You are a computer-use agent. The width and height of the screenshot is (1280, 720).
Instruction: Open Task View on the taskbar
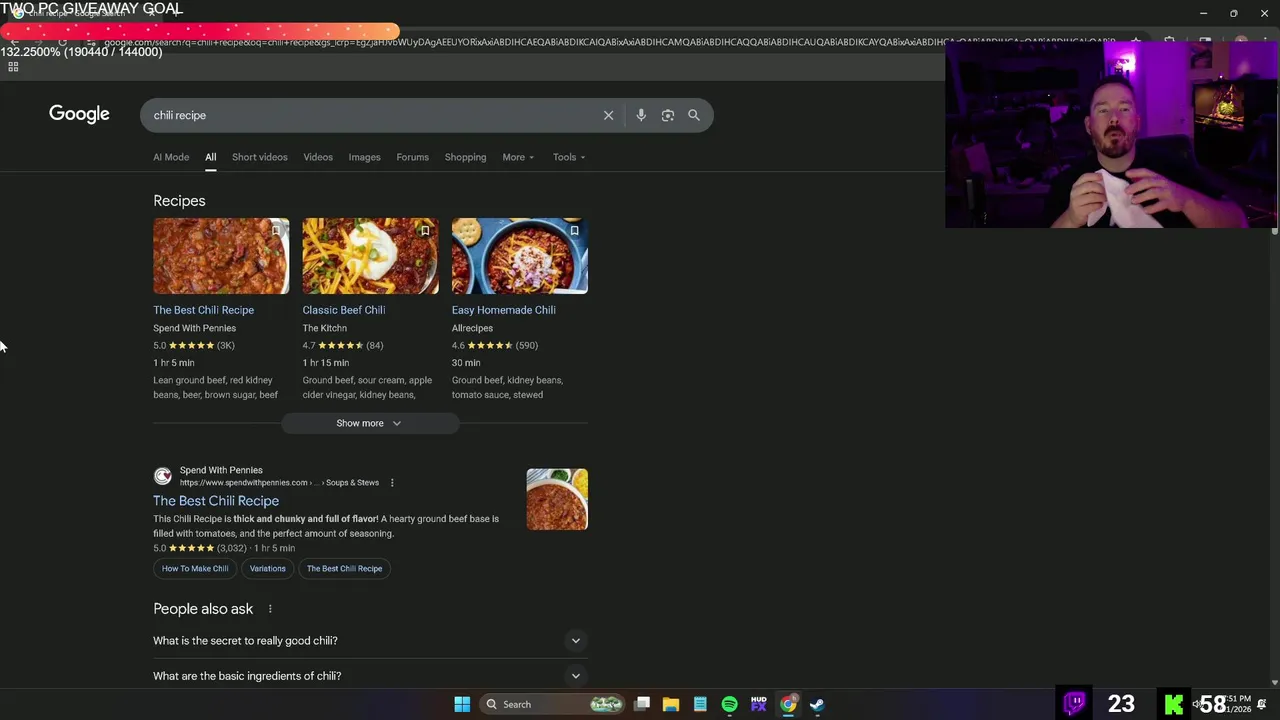[x=642, y=704]
